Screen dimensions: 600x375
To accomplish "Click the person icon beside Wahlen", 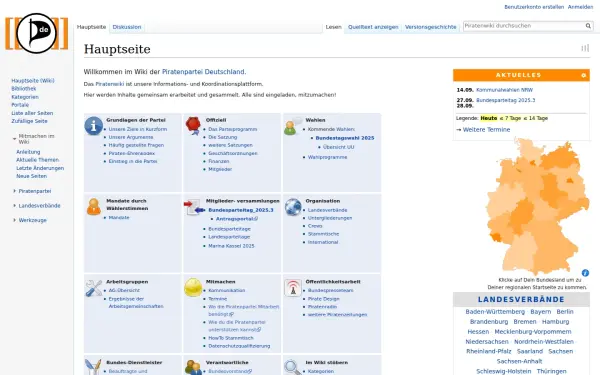I will click(292, 126).
